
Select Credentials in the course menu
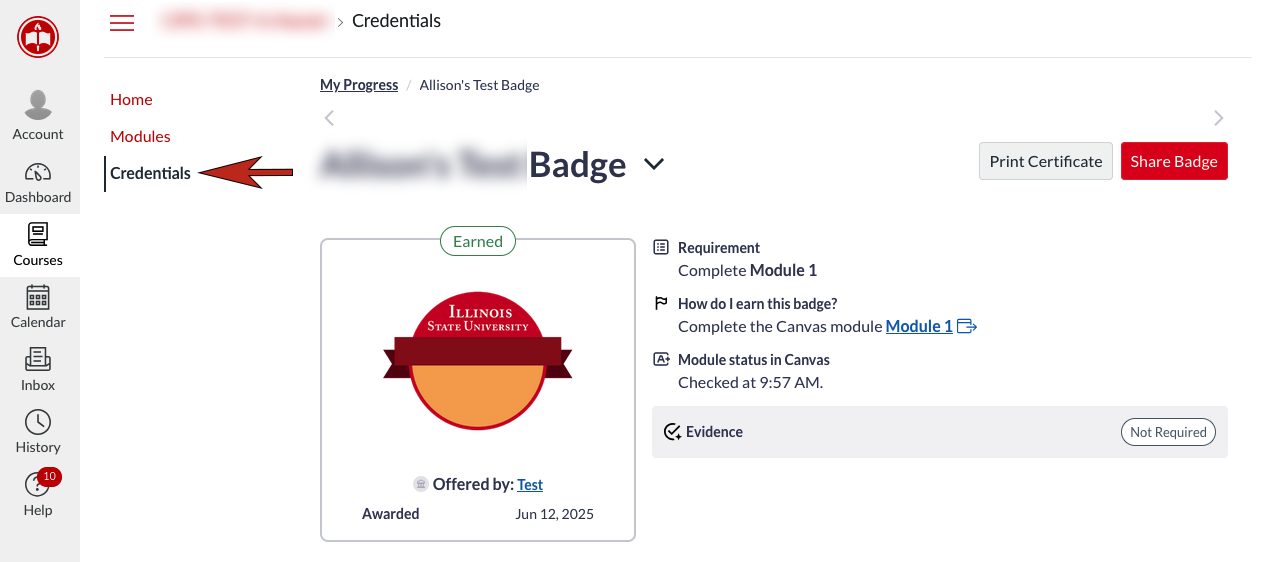point(150,173)
